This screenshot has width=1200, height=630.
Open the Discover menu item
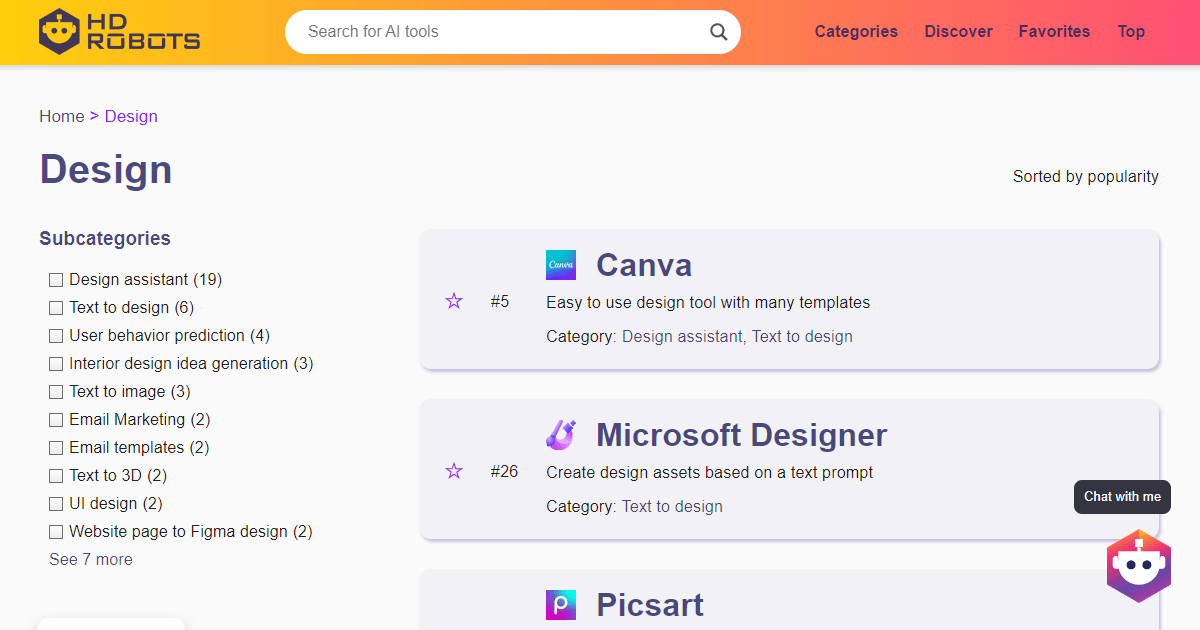tap(958, 31)
